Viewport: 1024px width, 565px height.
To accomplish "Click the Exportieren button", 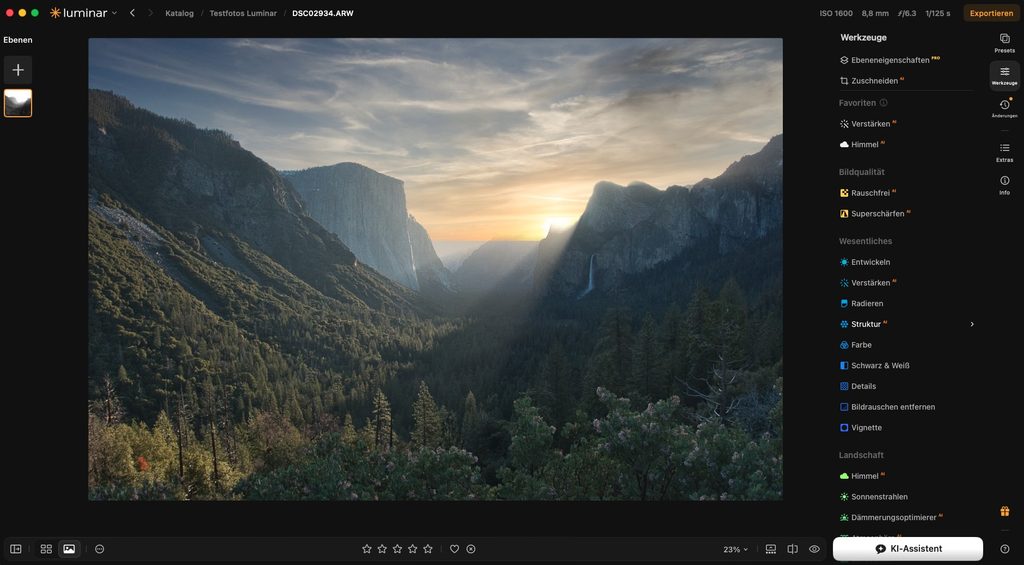I will click(991, 13).
